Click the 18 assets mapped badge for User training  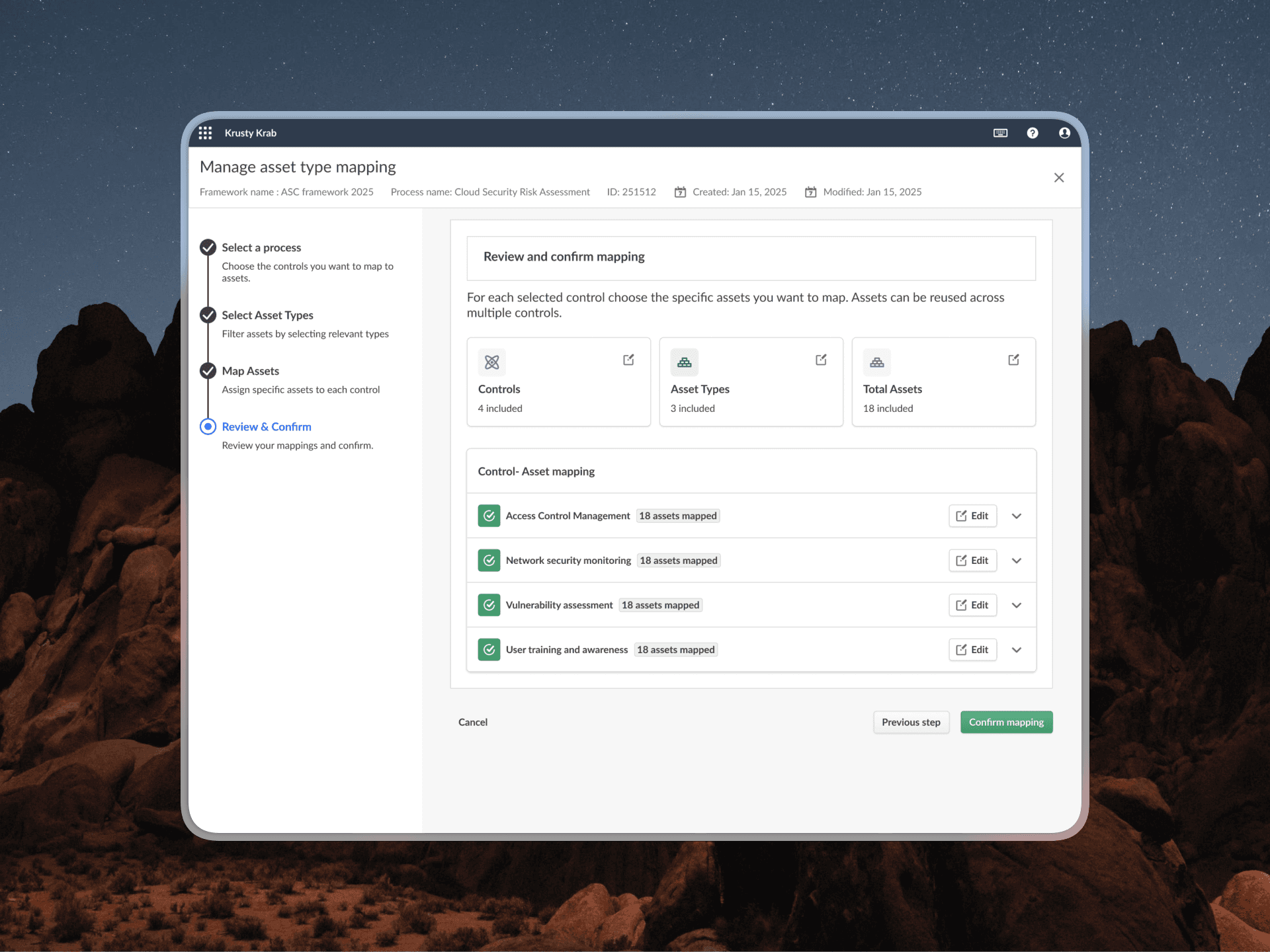(x=676, y=650)
